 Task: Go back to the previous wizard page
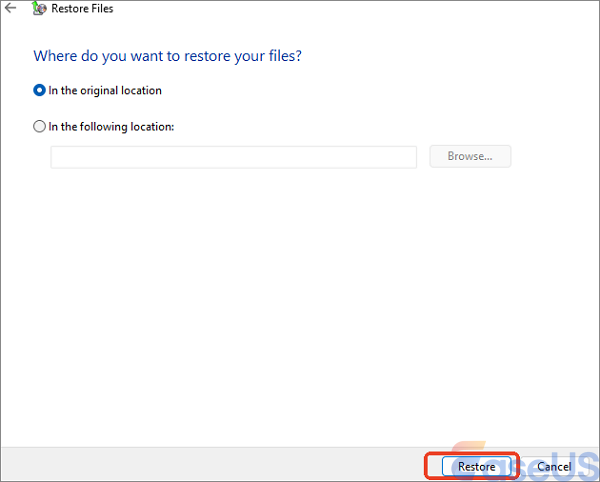10,9
